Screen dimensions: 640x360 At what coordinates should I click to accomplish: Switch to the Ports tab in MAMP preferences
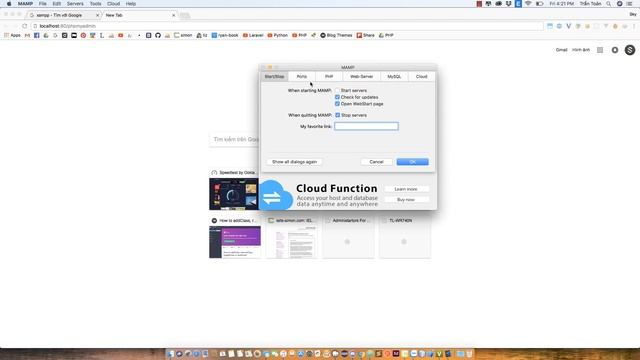coord(302,76)
